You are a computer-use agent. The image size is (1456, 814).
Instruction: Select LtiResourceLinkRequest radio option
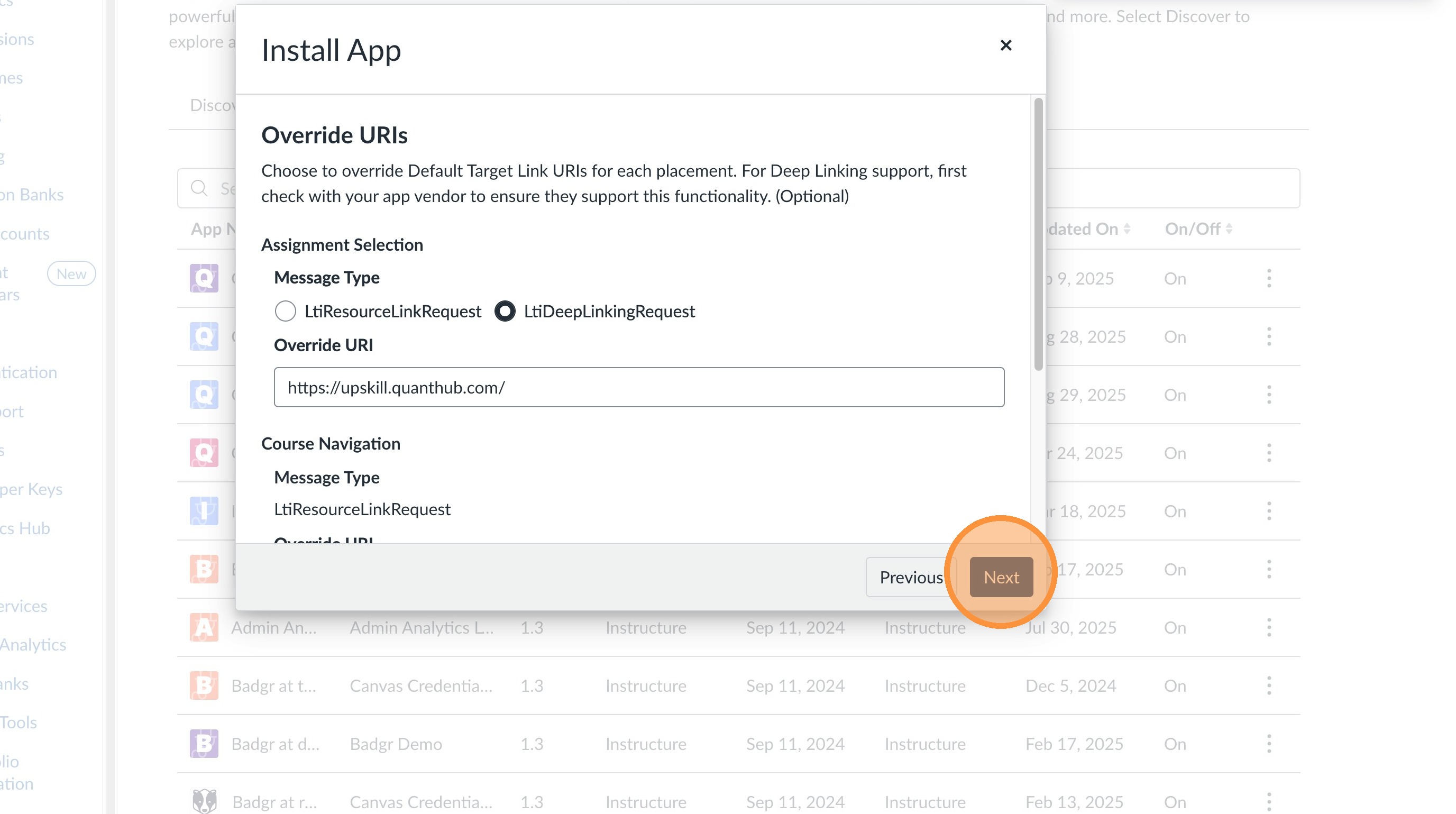tap(286, 311)
